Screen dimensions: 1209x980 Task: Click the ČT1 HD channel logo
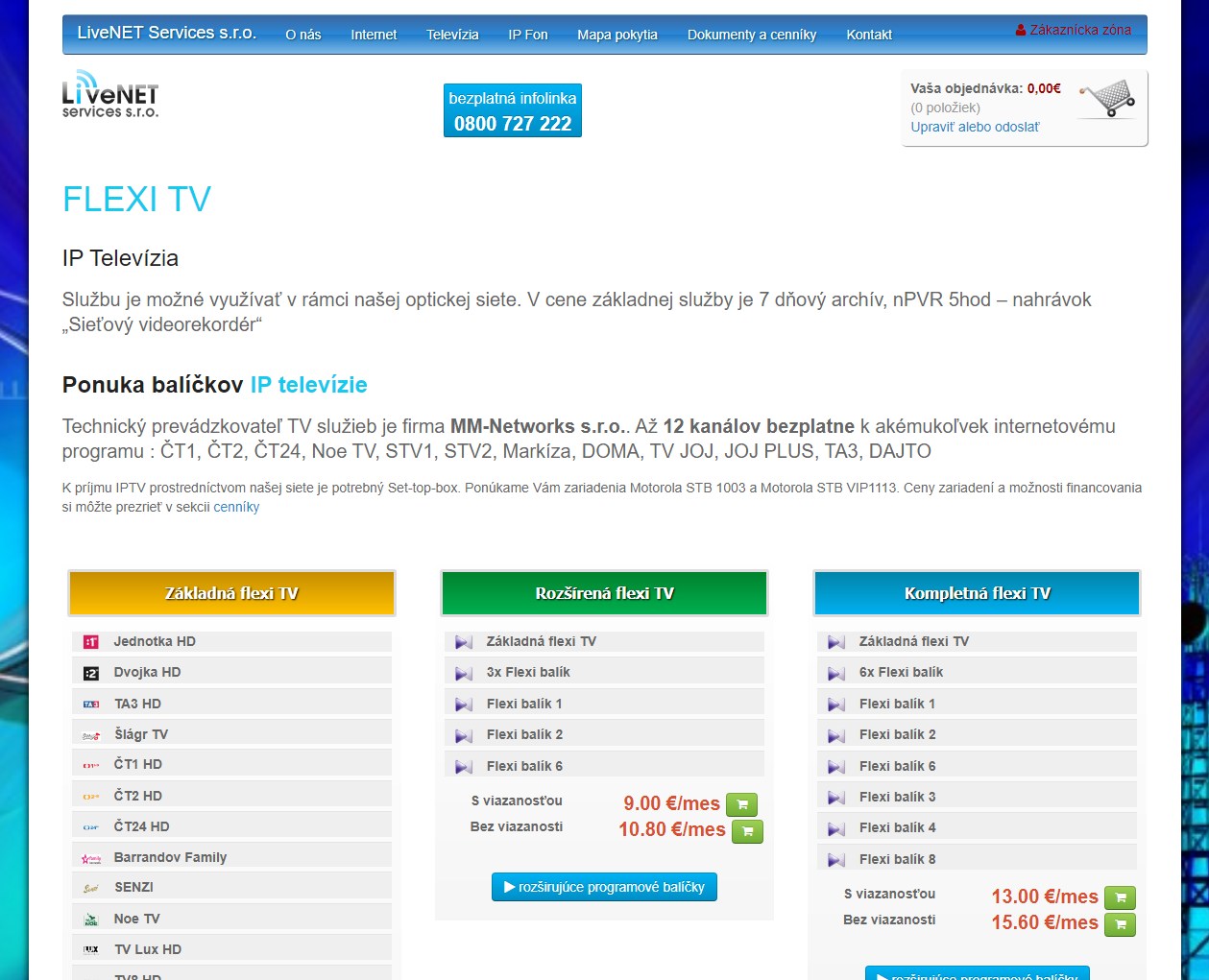pos(91,766)
